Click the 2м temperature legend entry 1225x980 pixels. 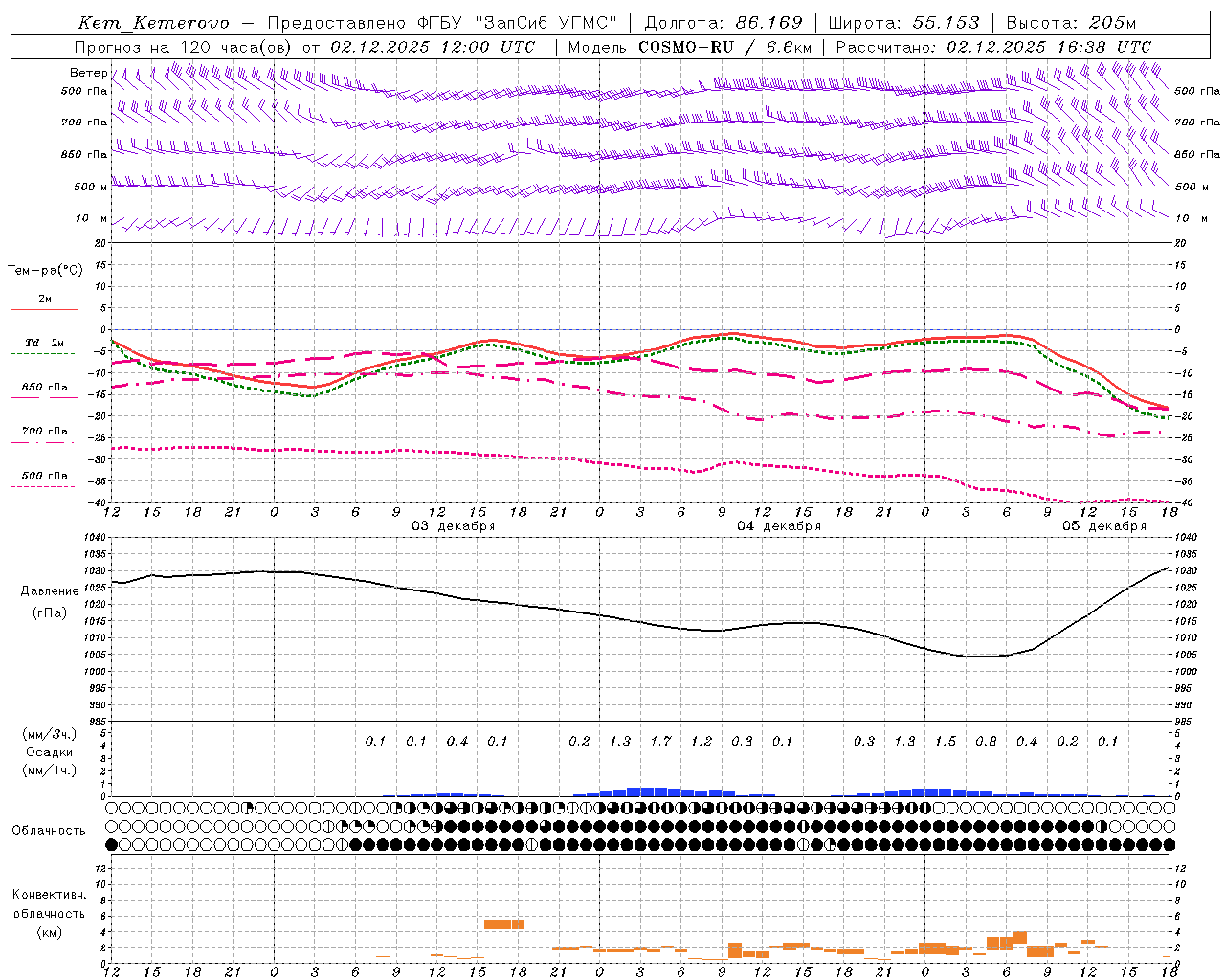click(x=45, y=299)
